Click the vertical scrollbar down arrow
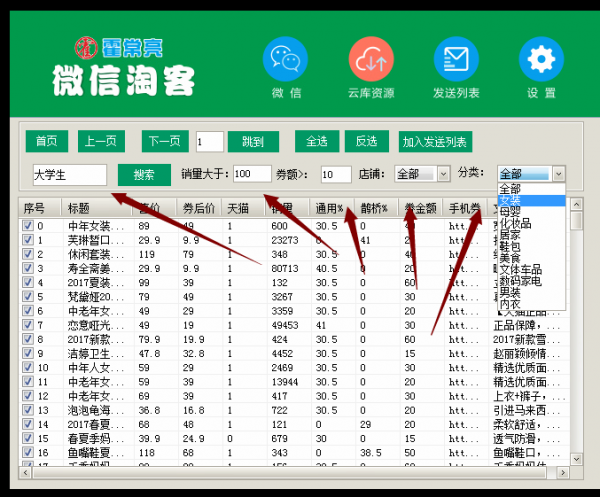Viewport: 600px width, 497px height. [577, 458]
